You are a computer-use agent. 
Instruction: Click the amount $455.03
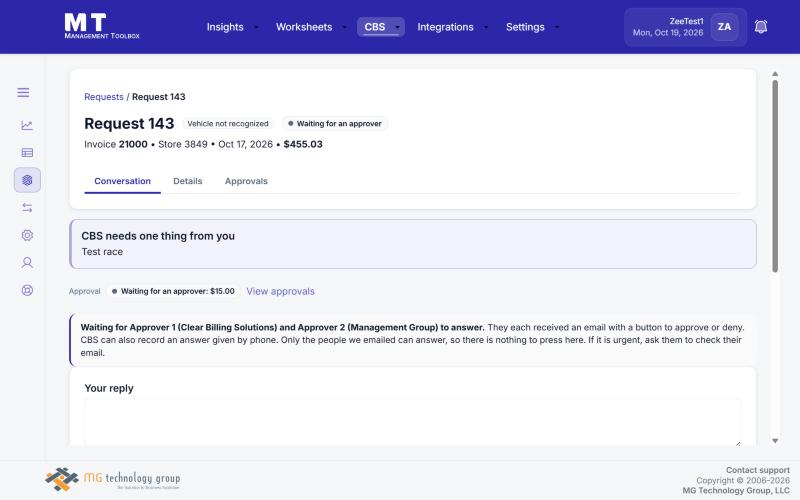[303, 144]
